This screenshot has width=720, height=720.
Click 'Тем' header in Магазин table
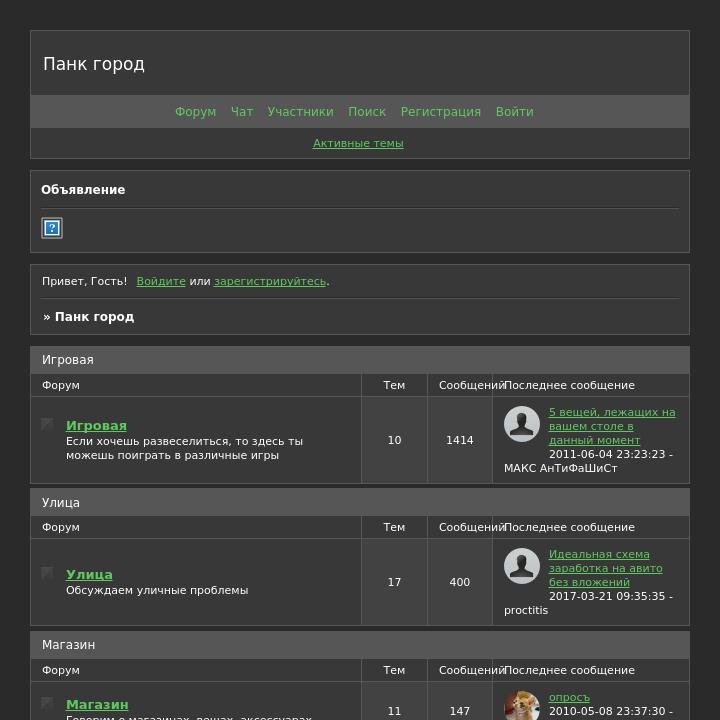point(394,670)
